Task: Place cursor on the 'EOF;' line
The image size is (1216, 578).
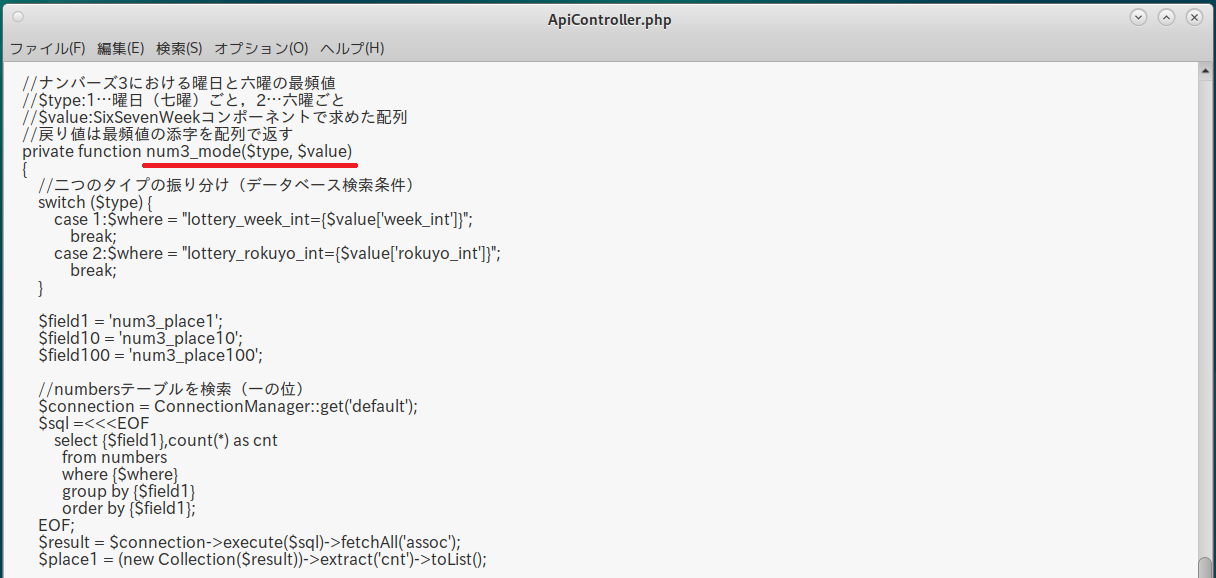Action: point(56,525)
